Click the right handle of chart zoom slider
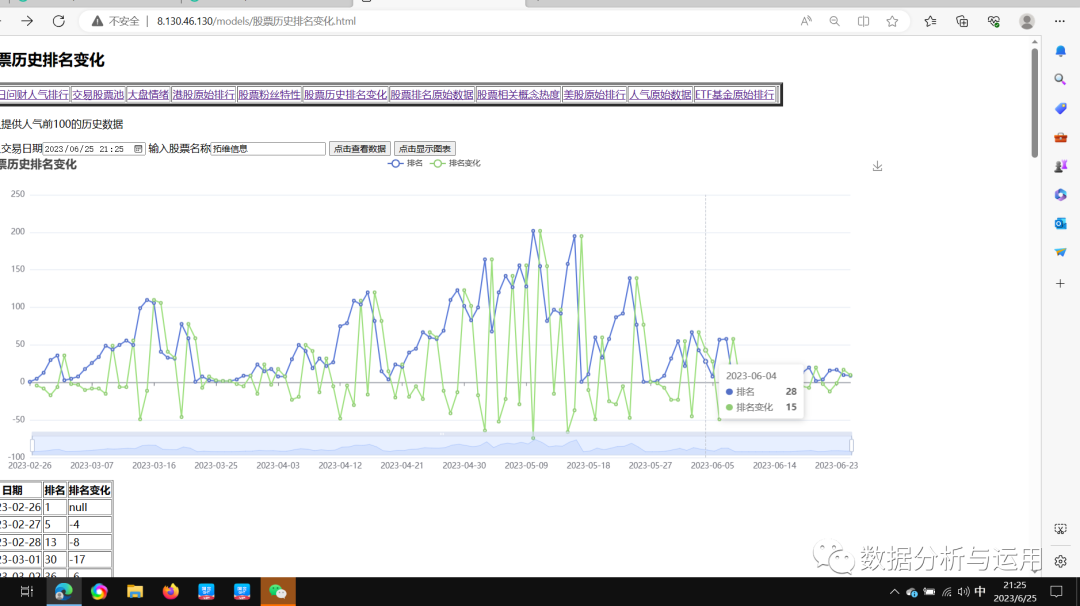 coord(851,445)
